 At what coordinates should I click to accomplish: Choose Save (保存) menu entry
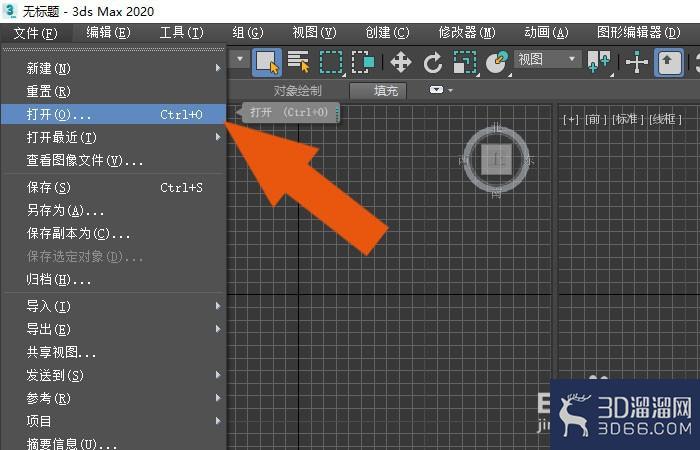(x=113, y=188)
